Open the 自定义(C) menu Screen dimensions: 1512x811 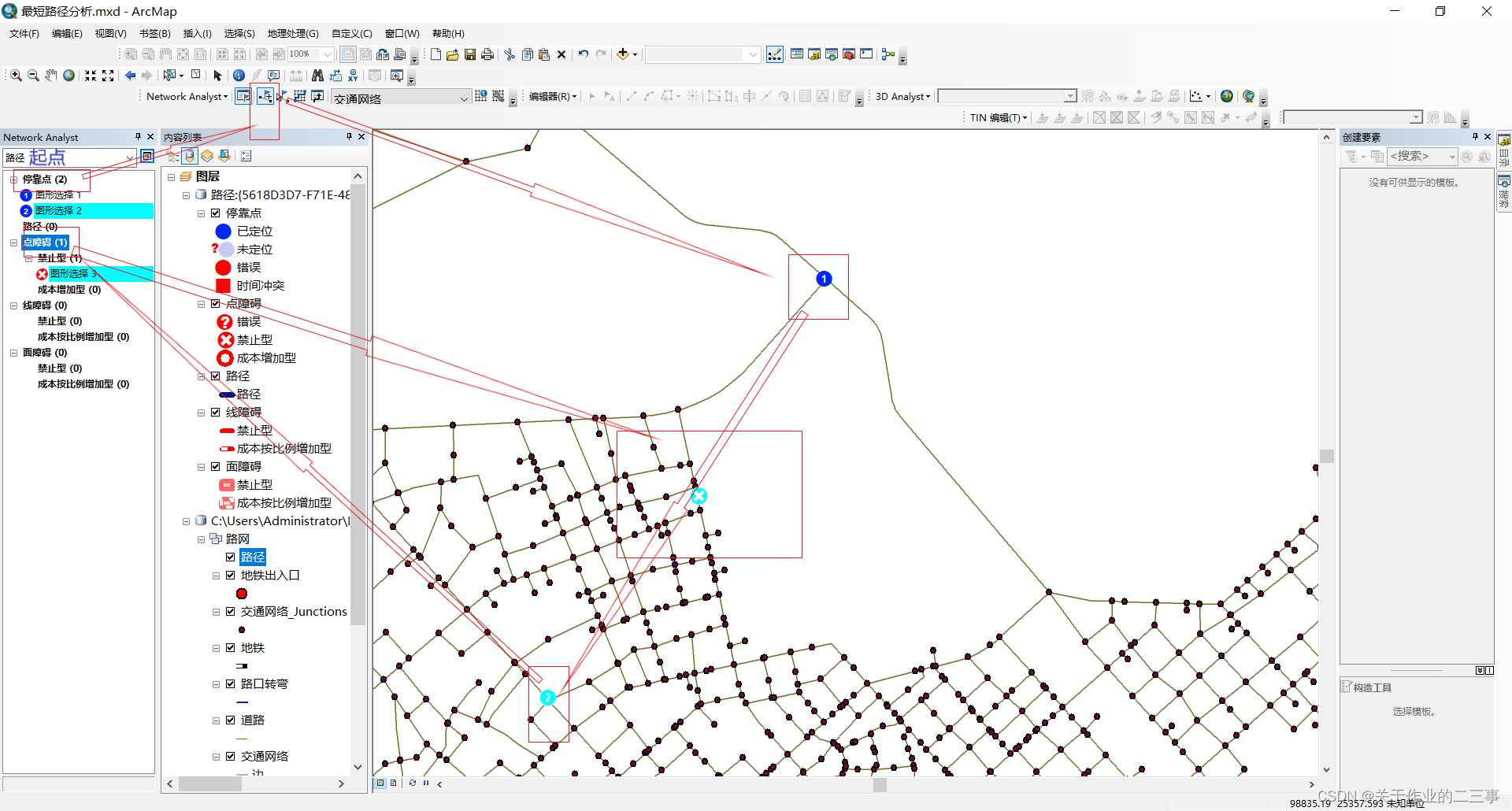tap(352, 34)
